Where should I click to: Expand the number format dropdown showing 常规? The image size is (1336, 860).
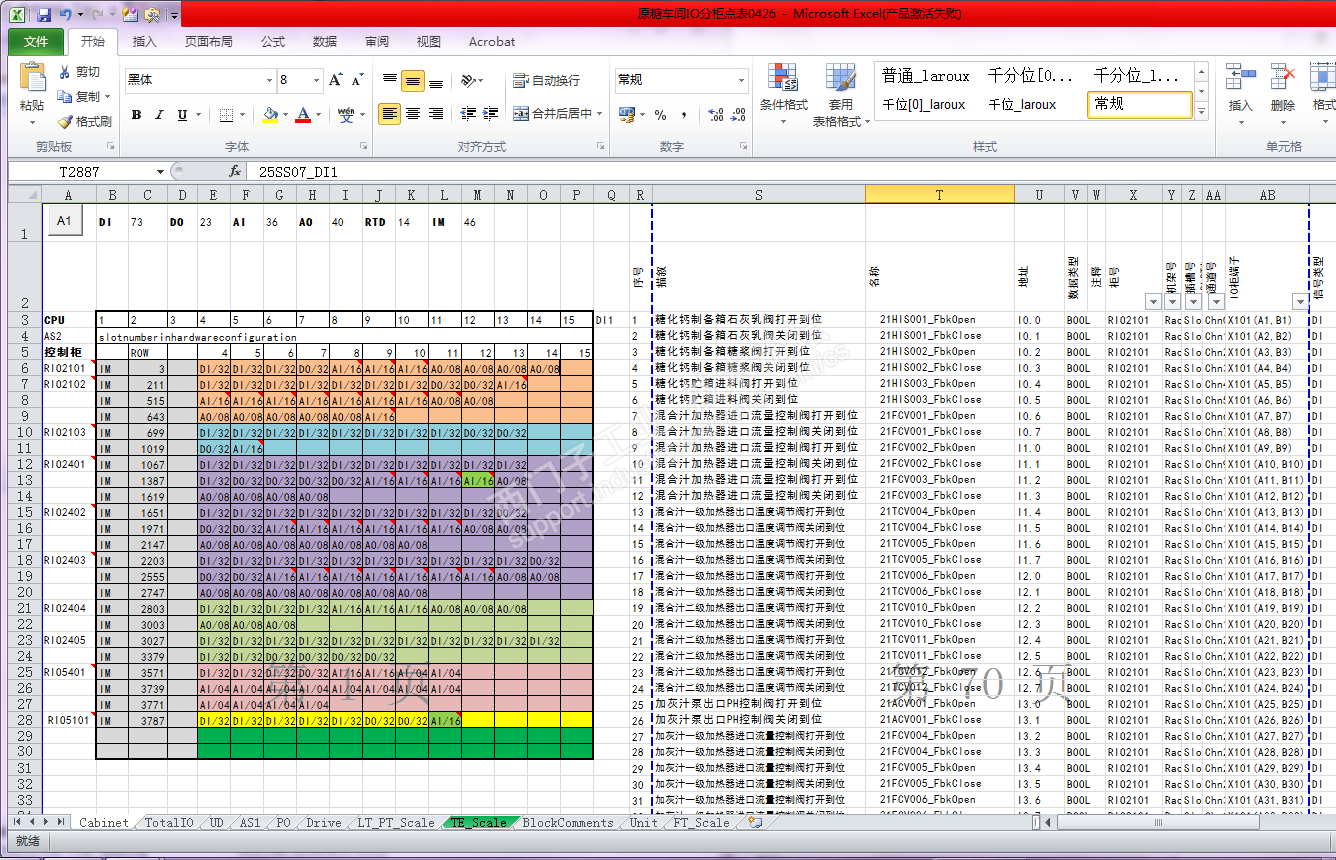click(x=741, y=80)
